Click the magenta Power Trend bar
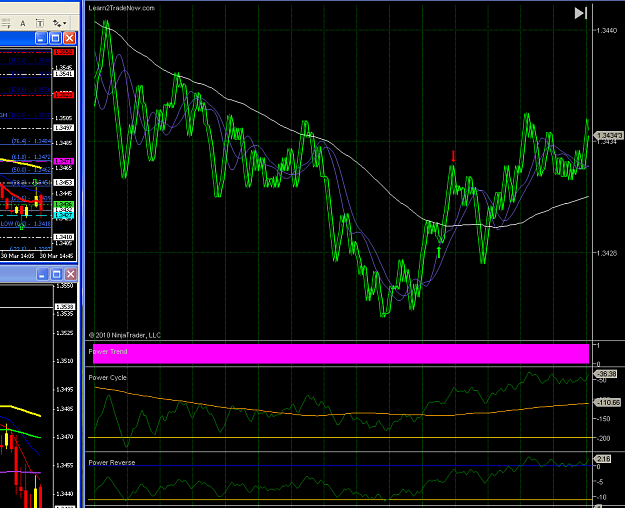The height and width of the screenshot is (508, 625). coord(341,354)
